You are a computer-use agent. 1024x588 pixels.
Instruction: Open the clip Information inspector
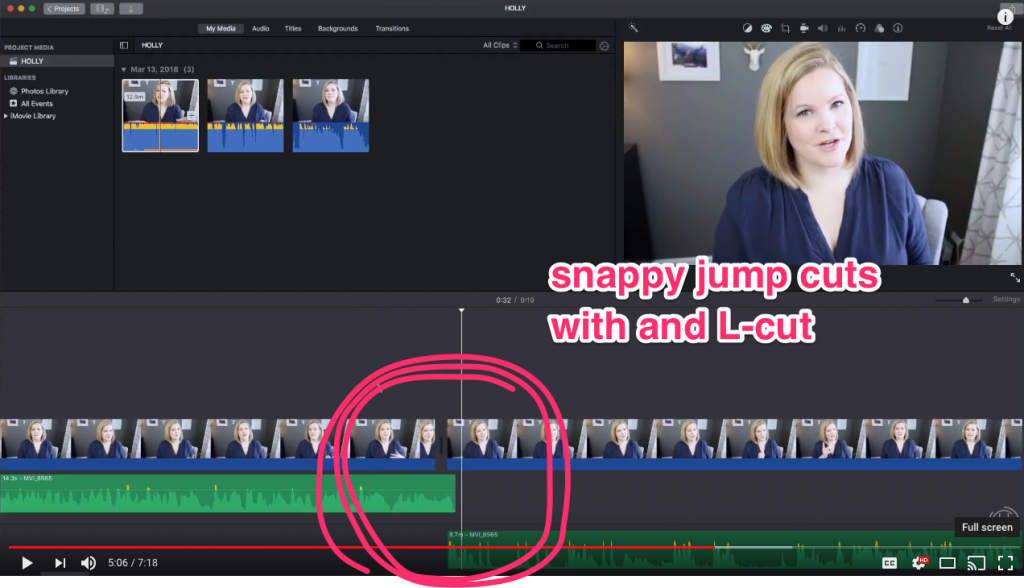(x=898, y=29)
